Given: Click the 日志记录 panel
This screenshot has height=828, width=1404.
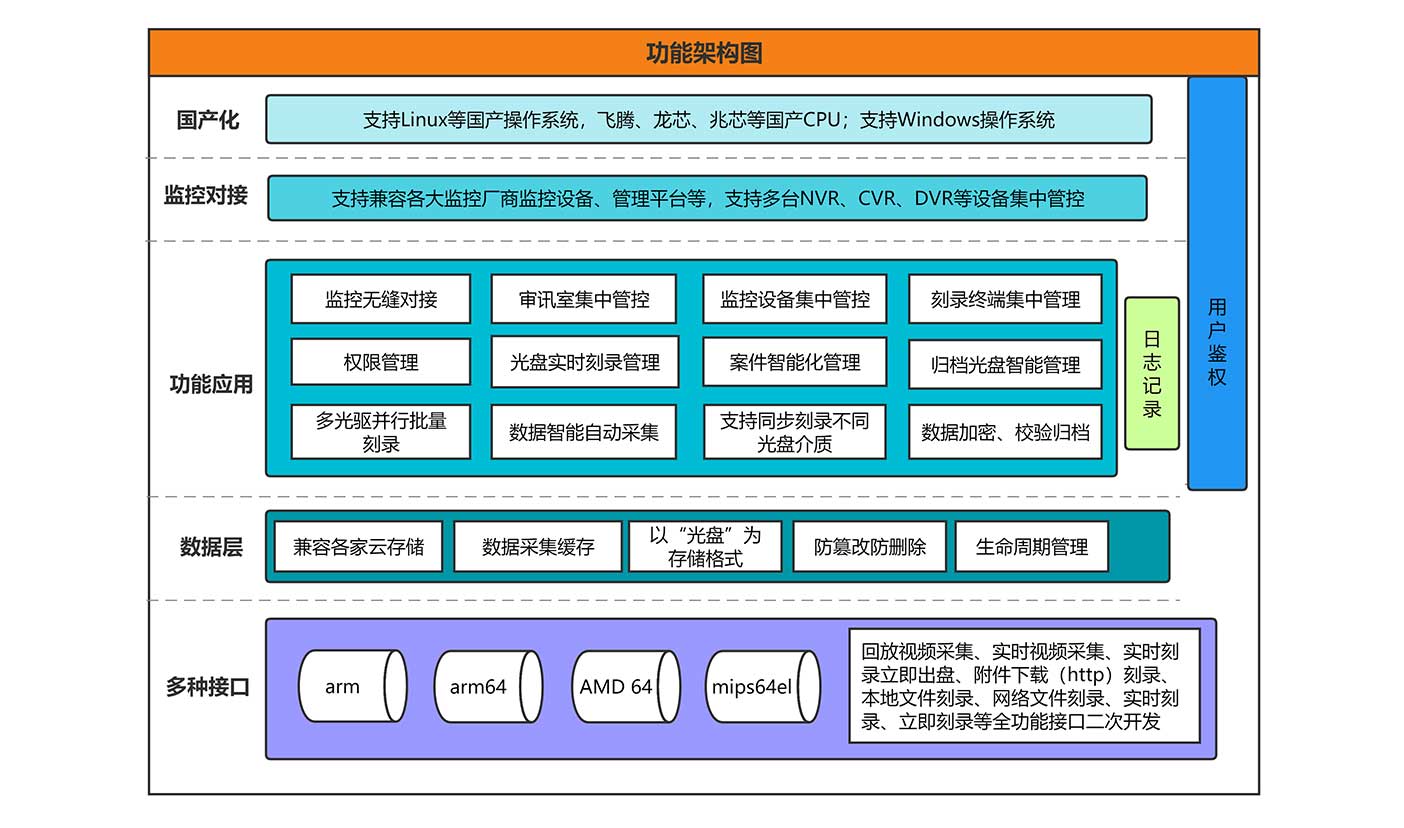Looking at the screenshot, I should (x=1151, y=371).
